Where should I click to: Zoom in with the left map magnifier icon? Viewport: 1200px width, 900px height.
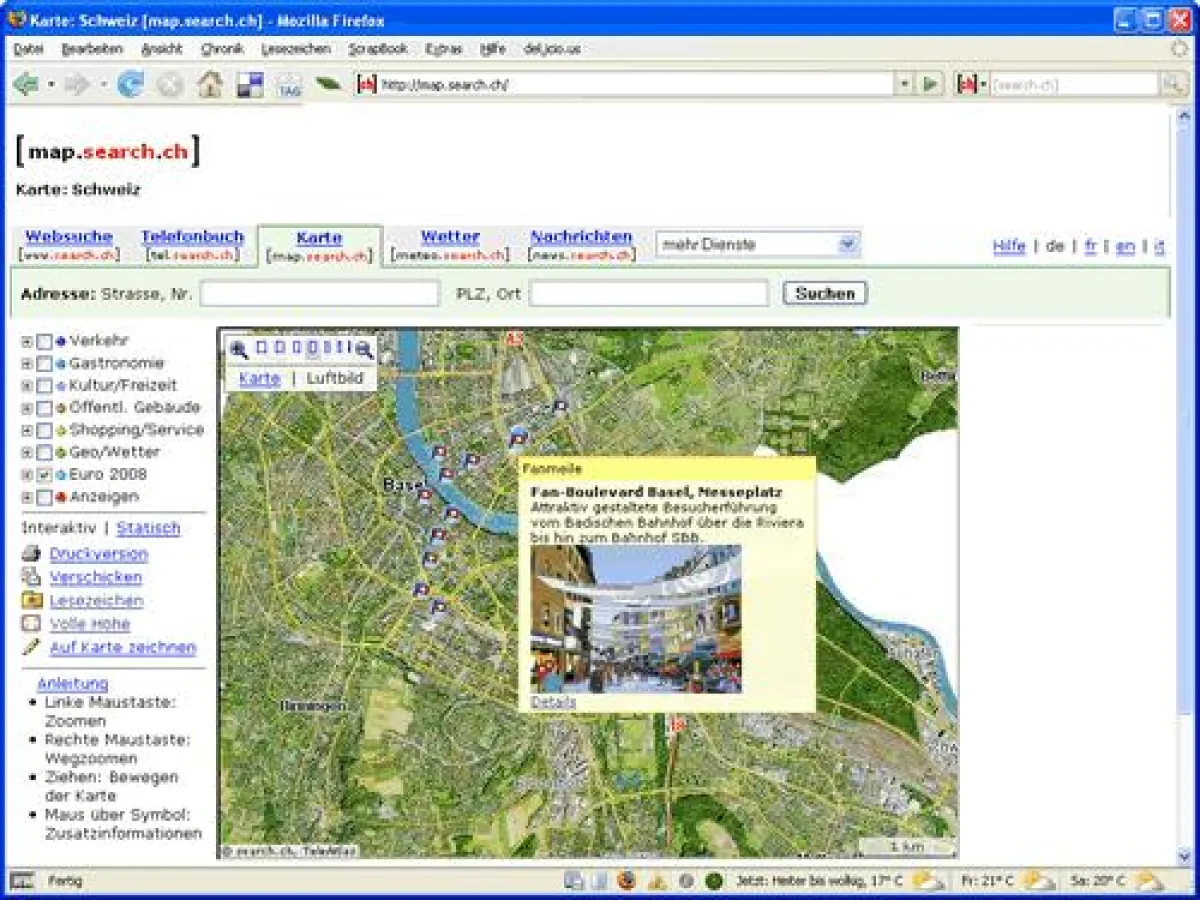[x=239, y=349]
